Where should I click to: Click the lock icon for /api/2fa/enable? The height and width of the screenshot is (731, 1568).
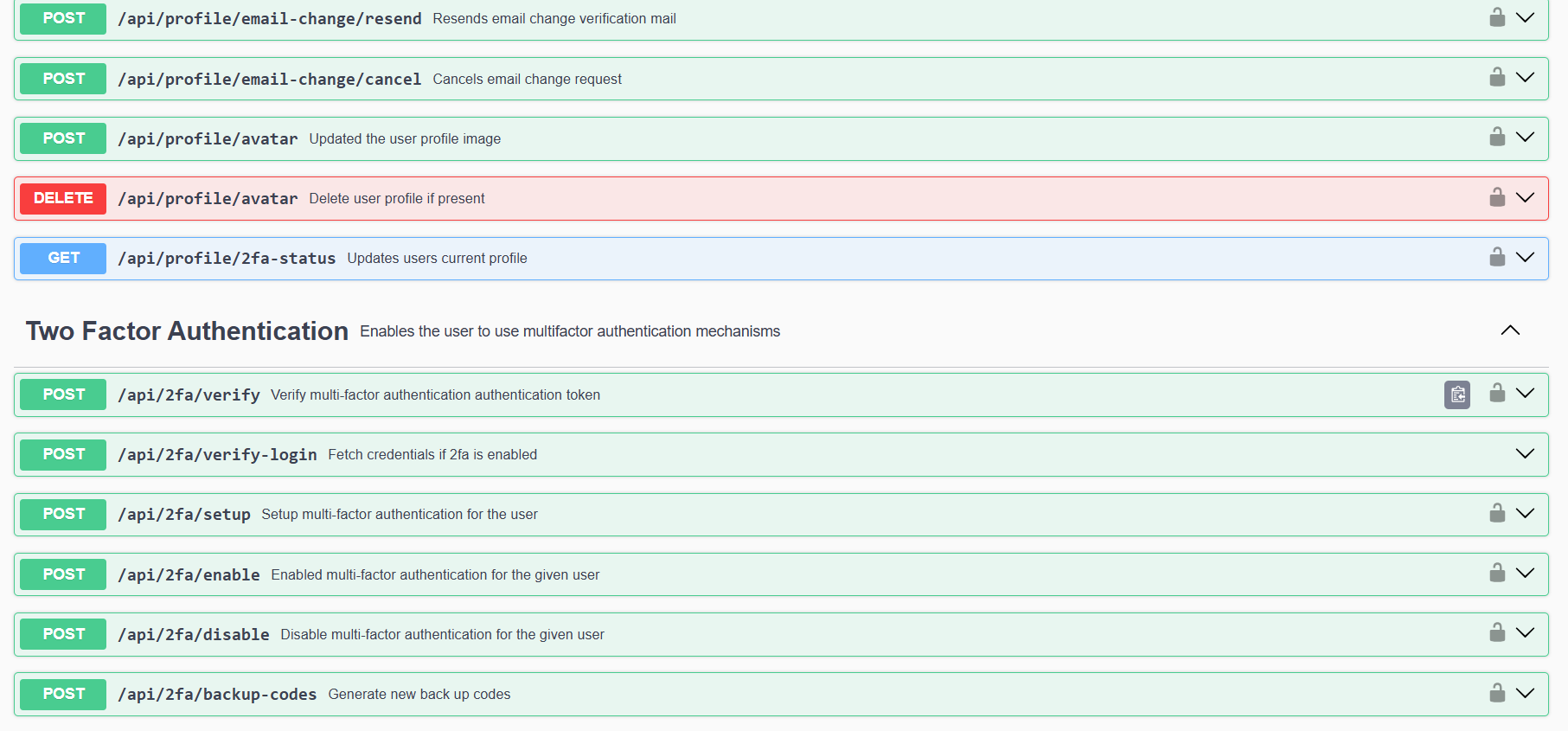click(1497, 573)
